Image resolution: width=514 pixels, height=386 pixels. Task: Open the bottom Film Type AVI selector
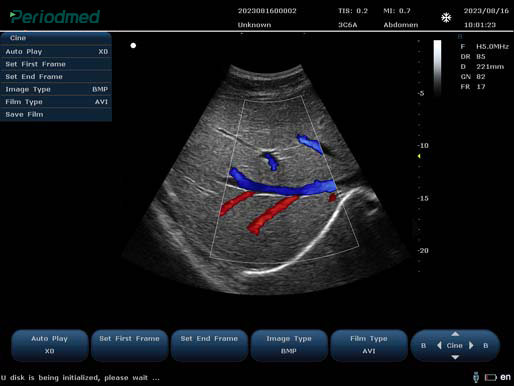pos(369,345)
